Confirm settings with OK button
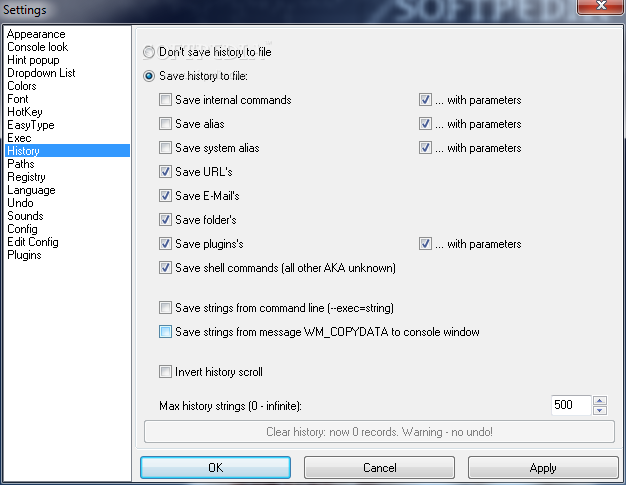 (x=215, y=467)
